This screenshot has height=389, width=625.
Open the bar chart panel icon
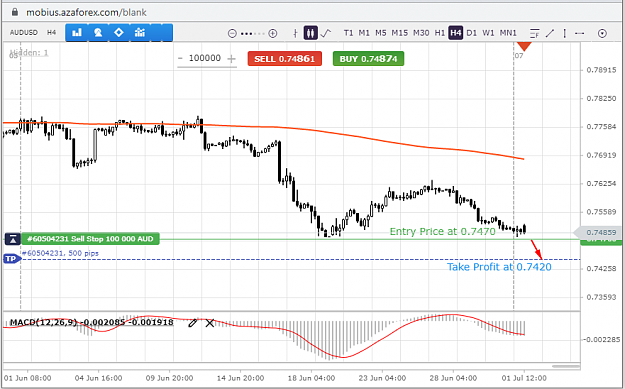pos(77,32)
